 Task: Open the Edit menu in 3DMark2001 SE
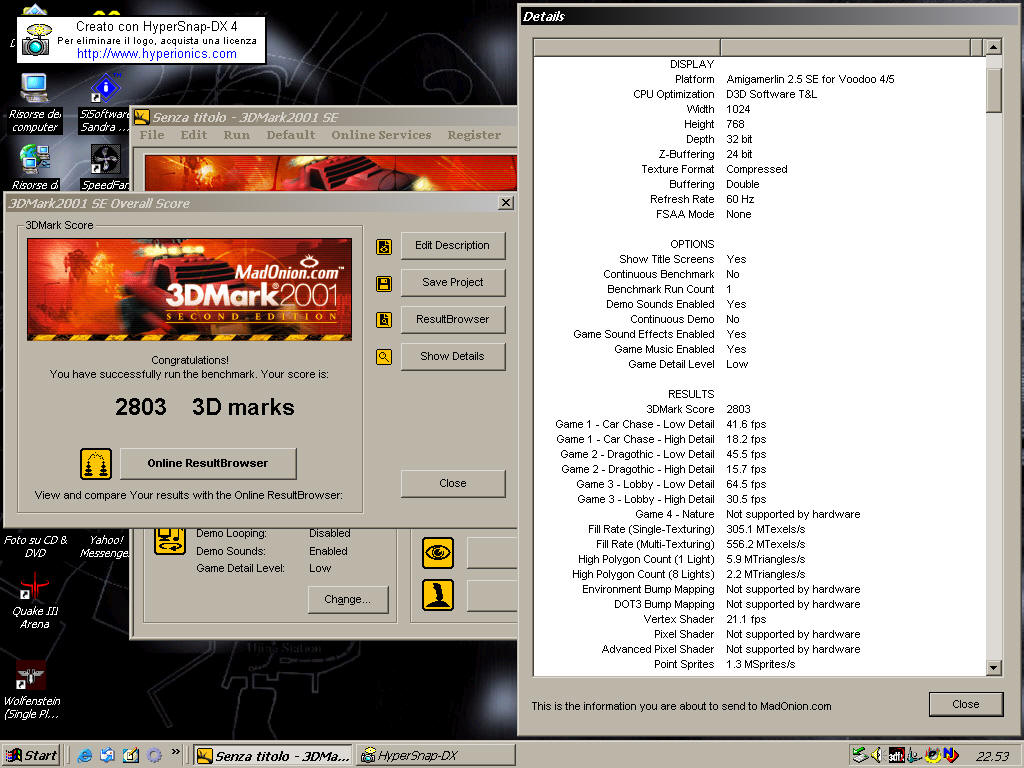coord(194,135)
